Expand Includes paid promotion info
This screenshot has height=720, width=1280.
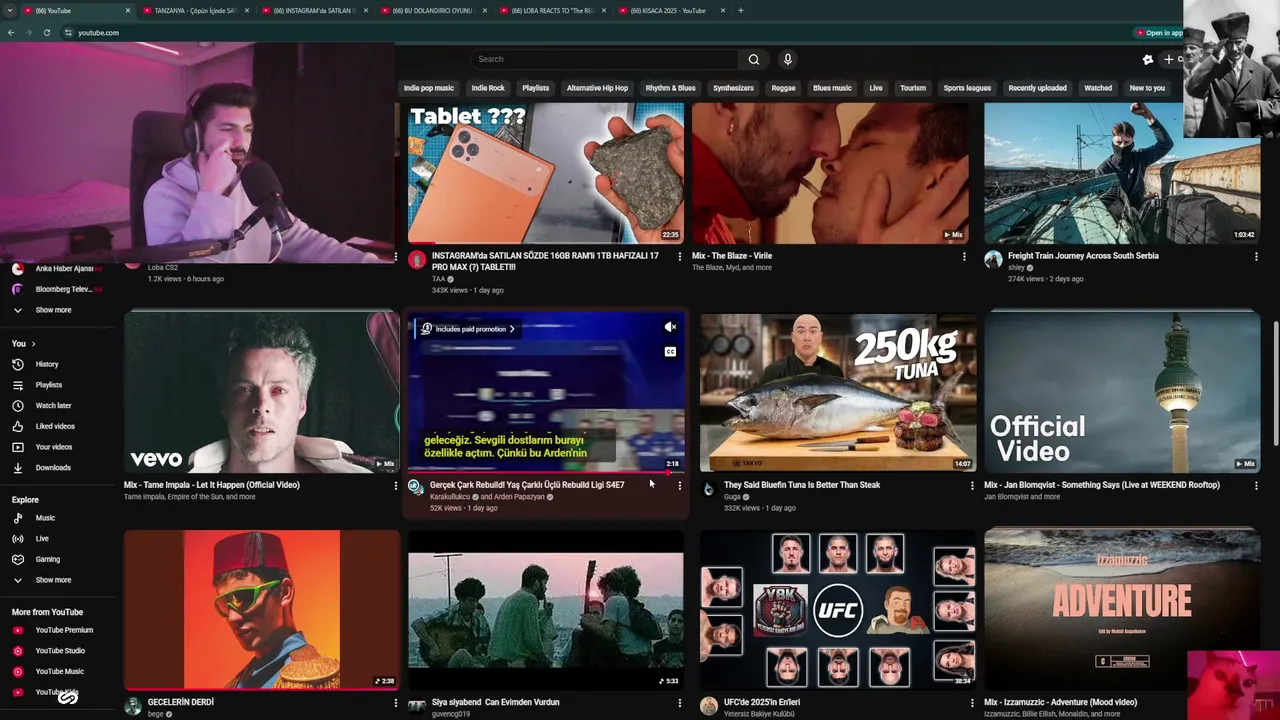click(468, 329)
